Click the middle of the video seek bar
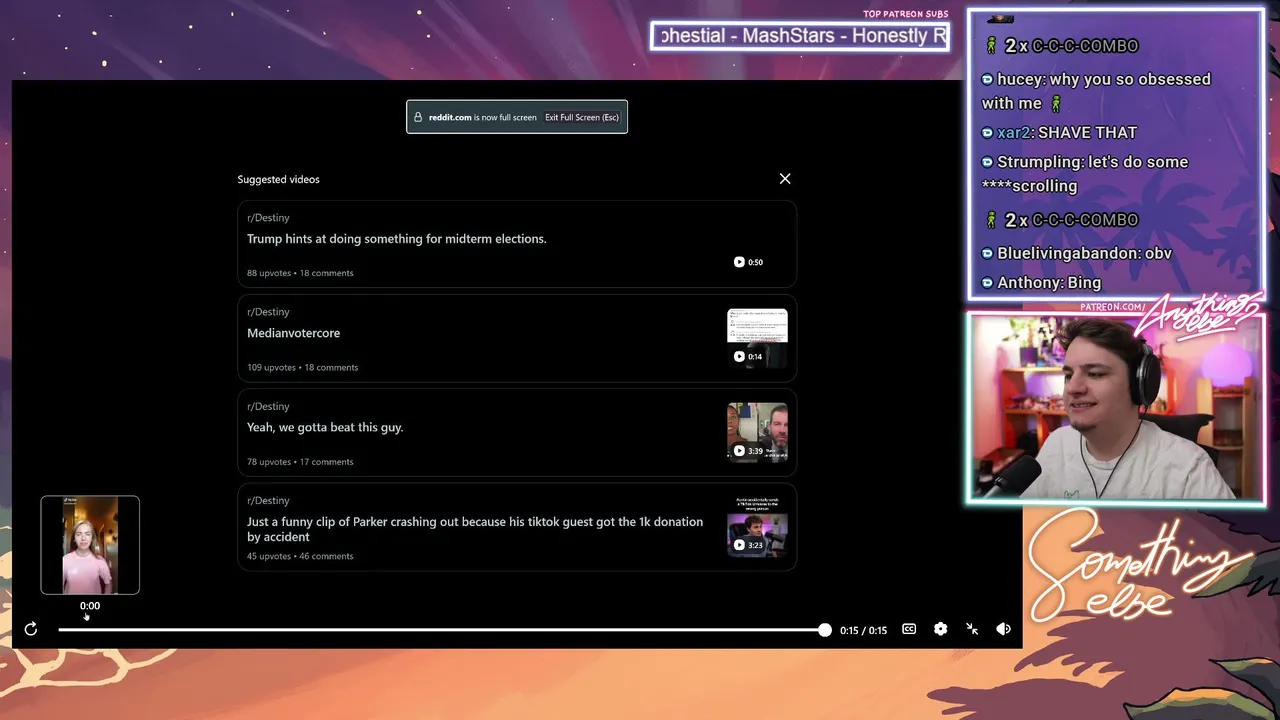The height and width of the screenshot is (720, 1280). pyautogui.click(x=441, y=630)
